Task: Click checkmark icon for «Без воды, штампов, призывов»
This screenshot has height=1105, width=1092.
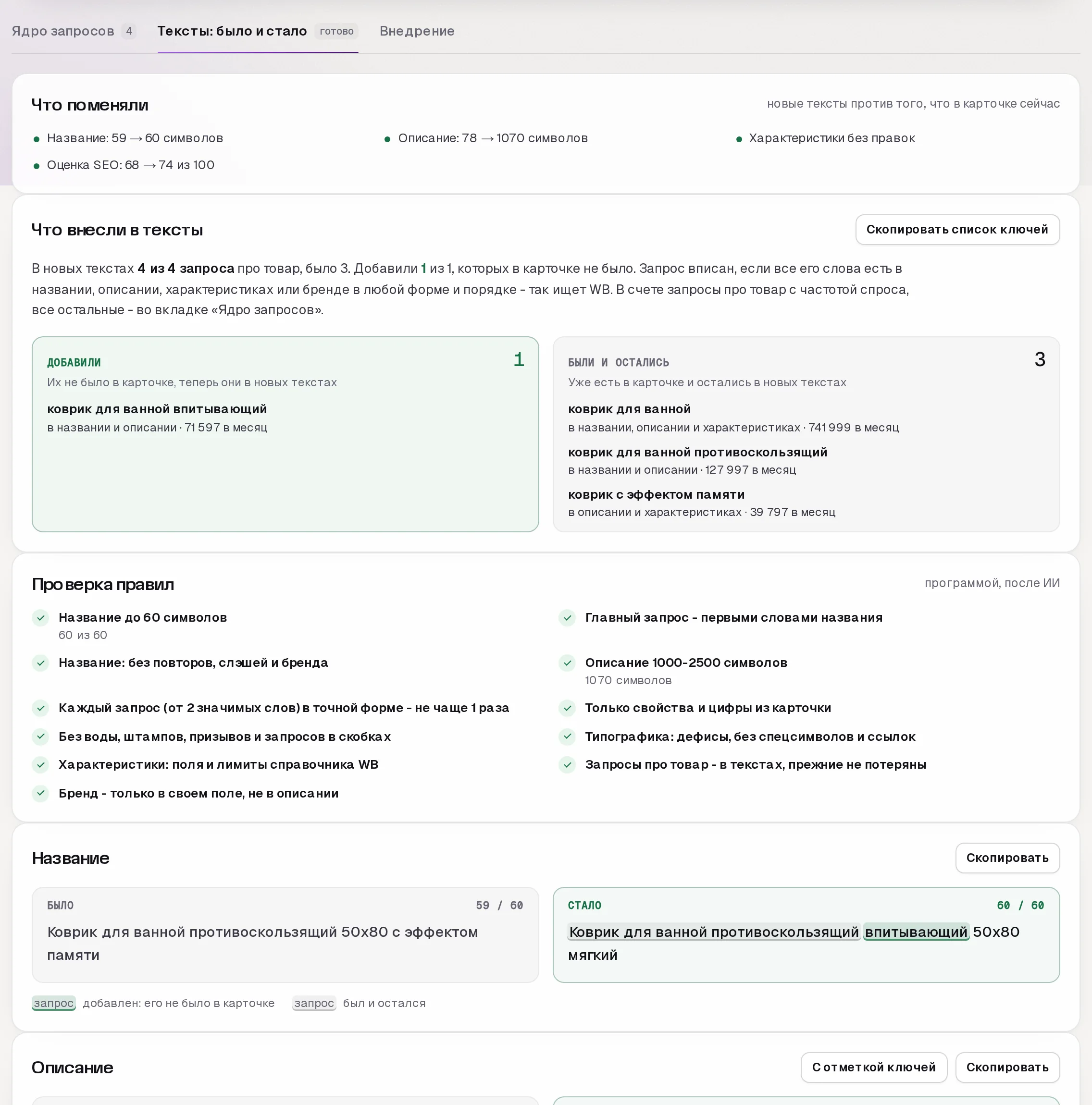Action: tap(41, 736)
